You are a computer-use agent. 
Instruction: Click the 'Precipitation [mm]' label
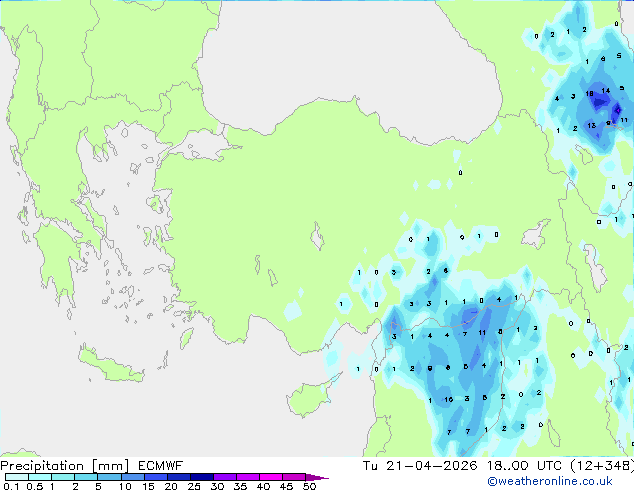[65, 466]
